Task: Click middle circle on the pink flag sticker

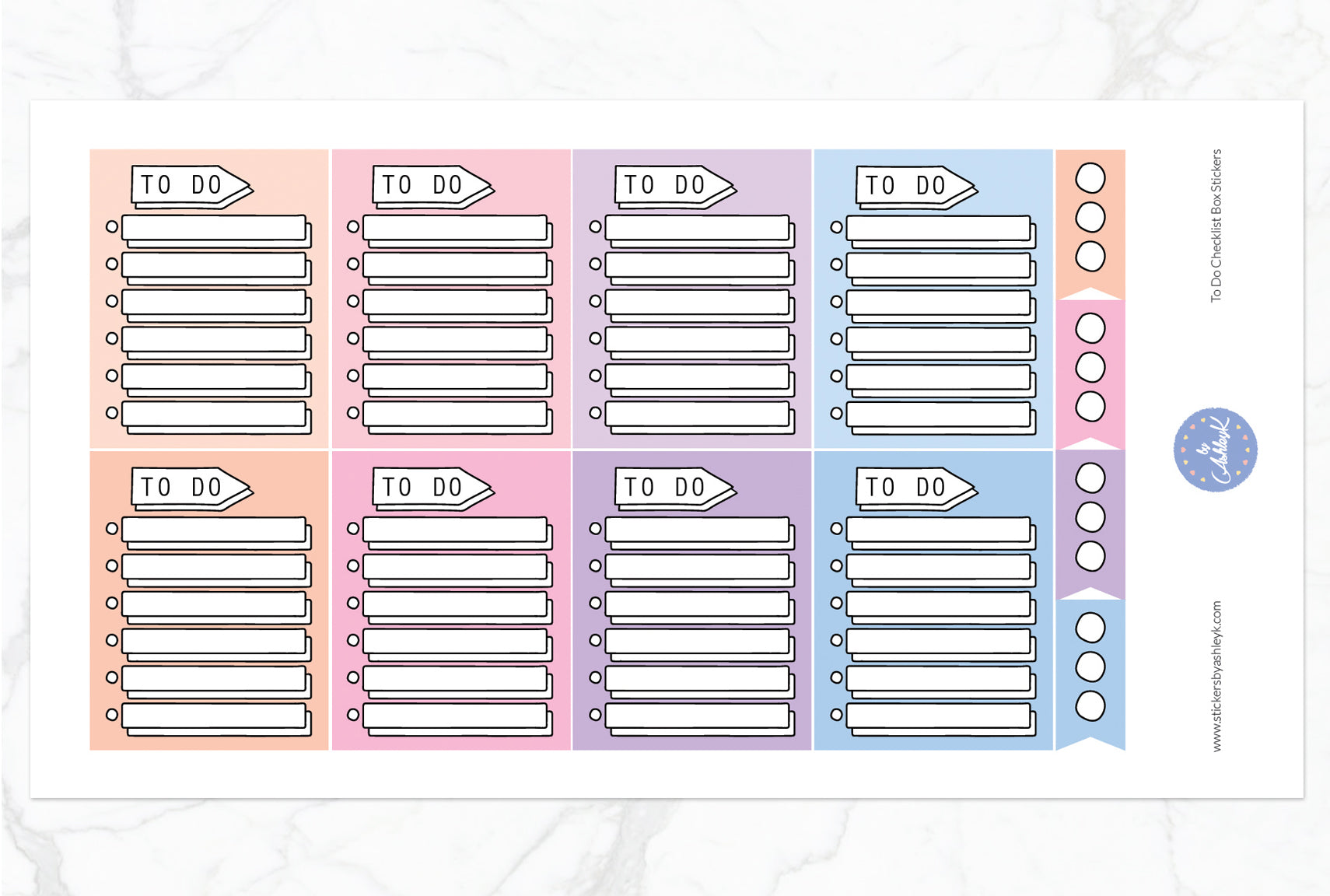Action: [1090, 368]
